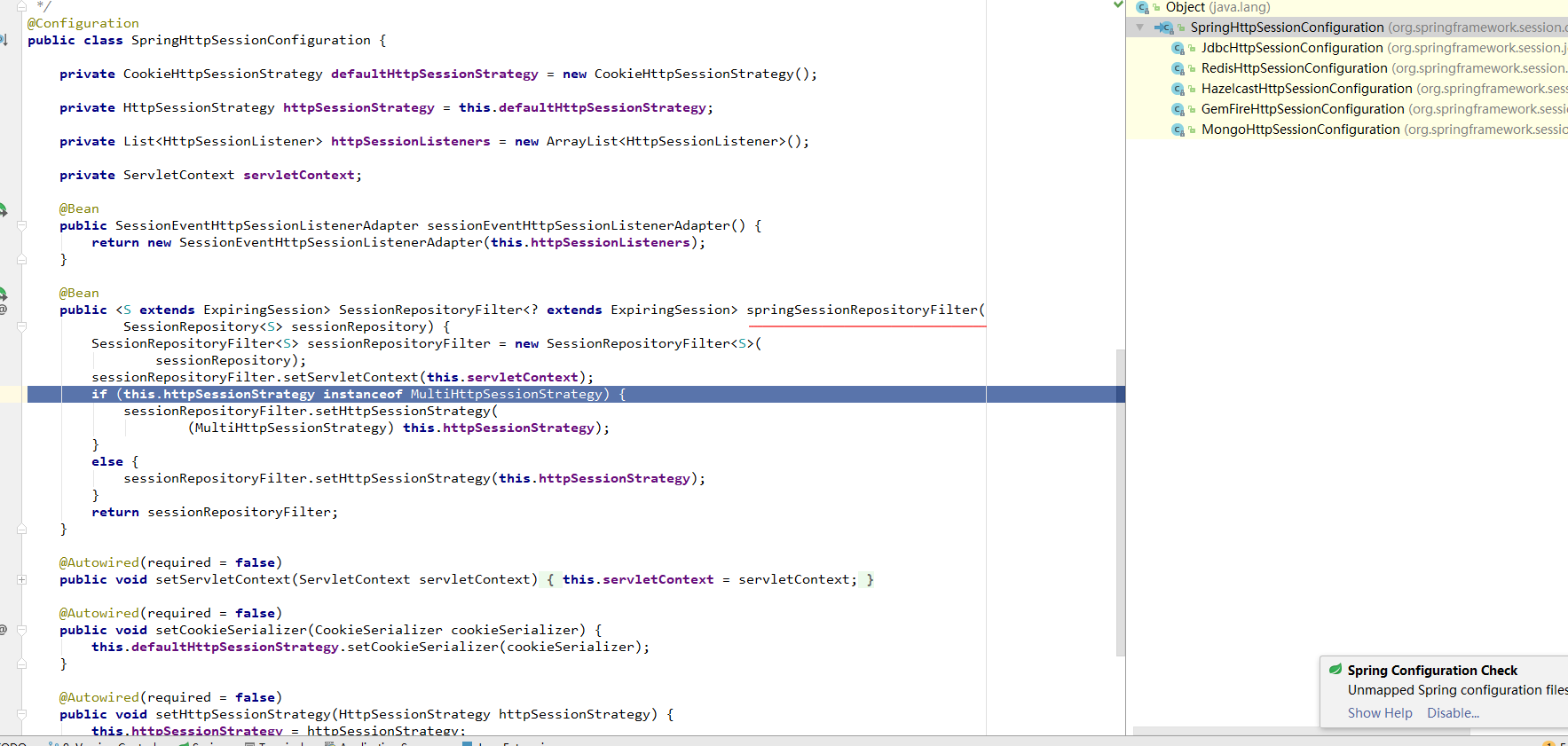The width and height of the screenshot is (1568, 746).
Task: Click first @Bean annotation
Action: pyautogui.click(x=79, y=208)
